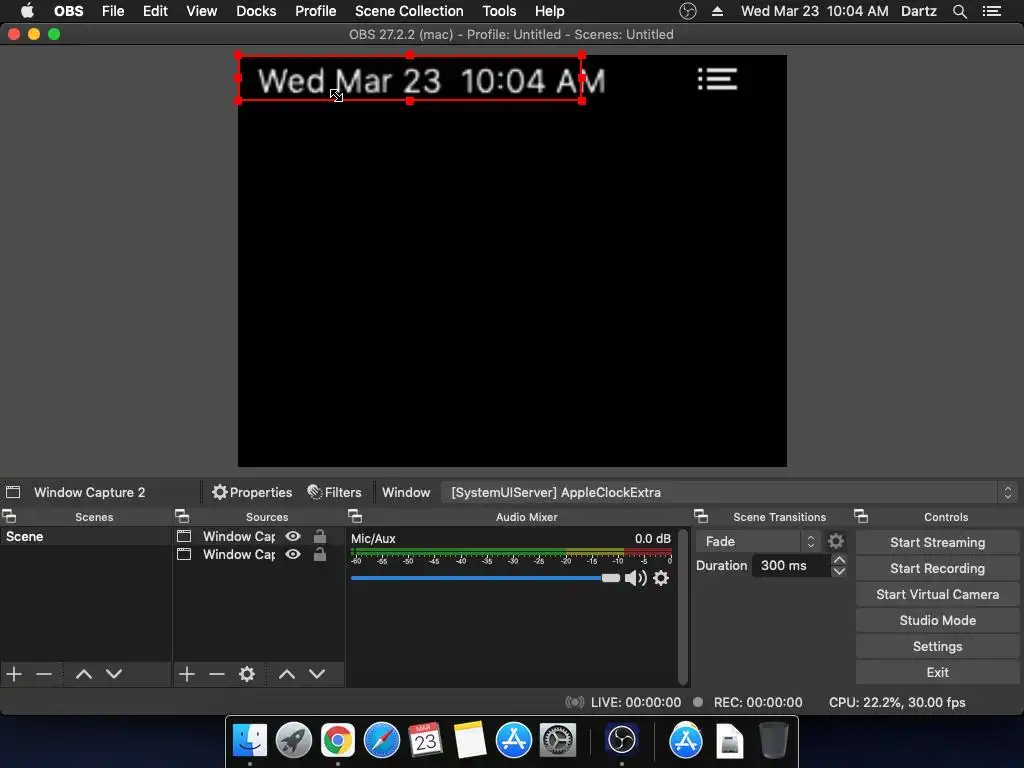The image size is (1024, 768).
Task: Increase transition duration with up arrow
Action: click(x=839, y=560)
